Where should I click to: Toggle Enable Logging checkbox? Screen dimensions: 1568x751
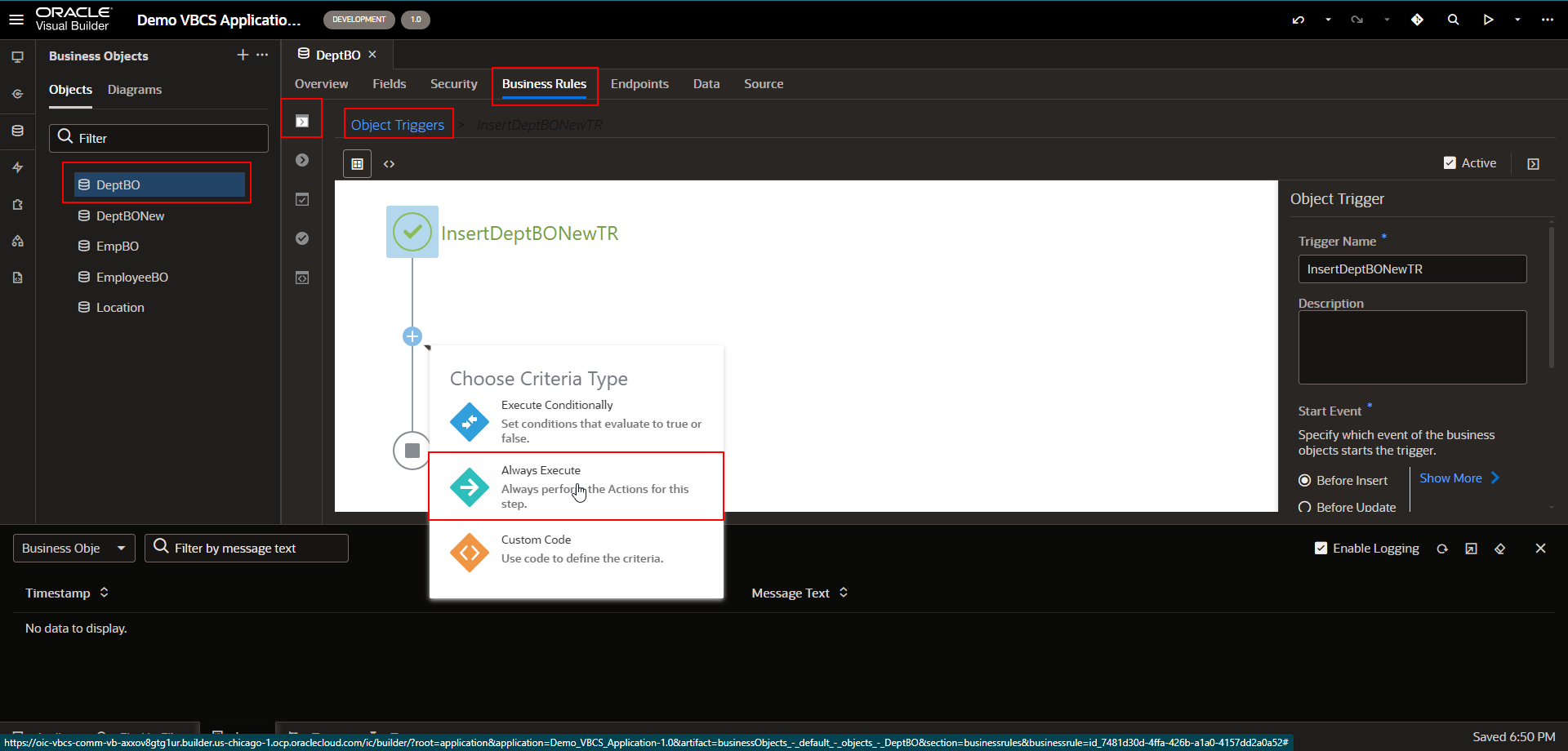[1321, 549]
